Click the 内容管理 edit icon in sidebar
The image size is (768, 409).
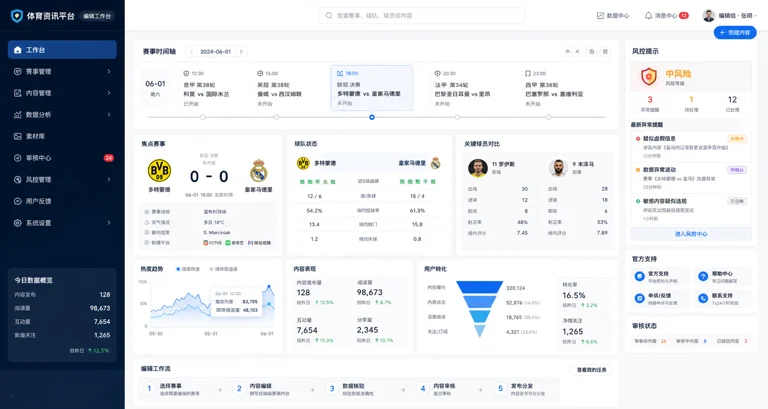tap(18, 93)
